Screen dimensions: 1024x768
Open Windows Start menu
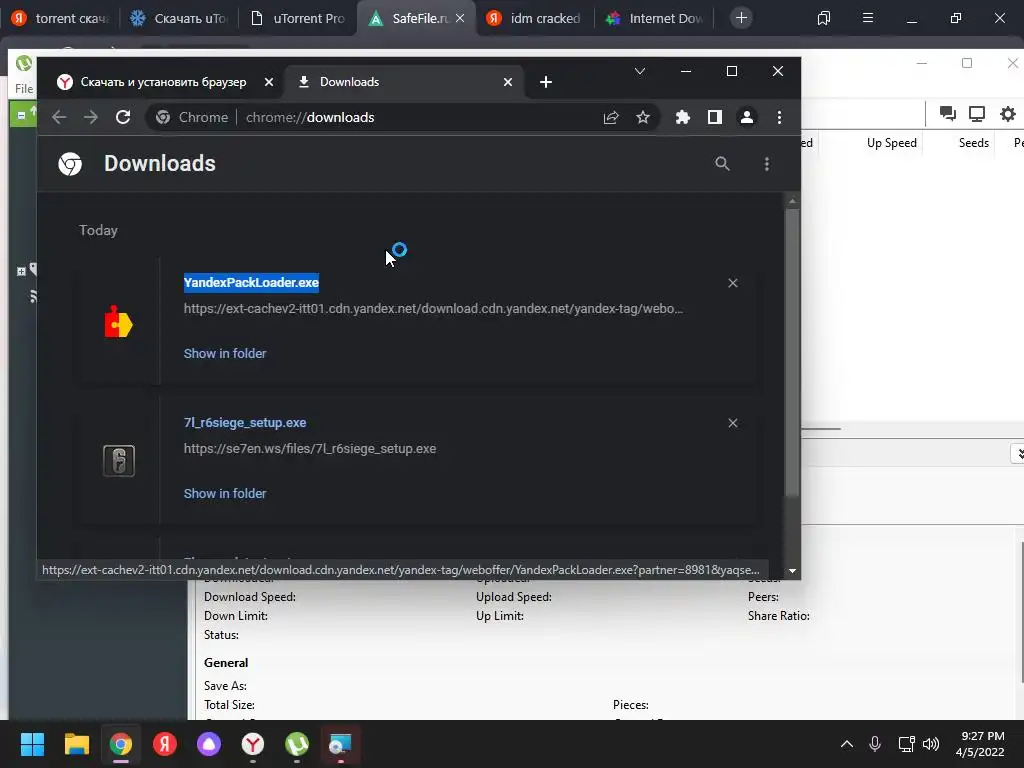pyautogui.click(x=32, y=744)
